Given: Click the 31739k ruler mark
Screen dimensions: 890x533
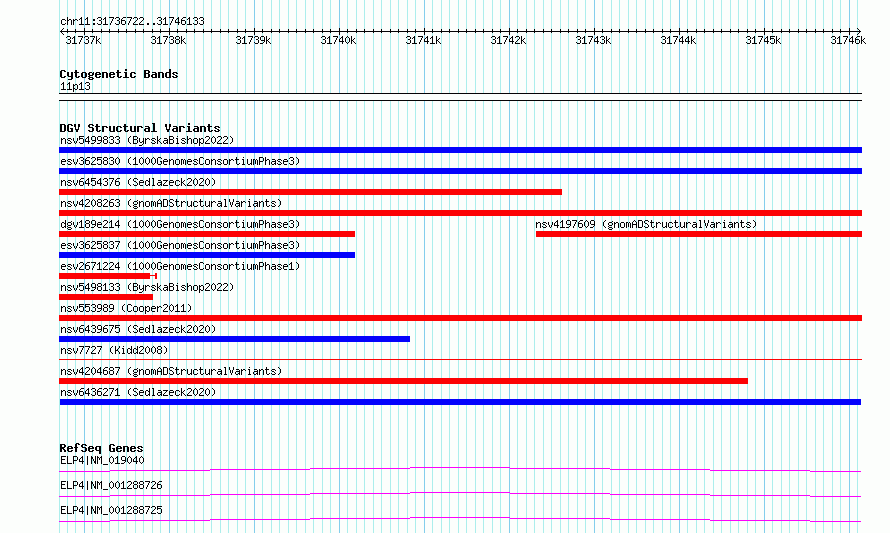Looking at the screenshot, I should point(253,40).
